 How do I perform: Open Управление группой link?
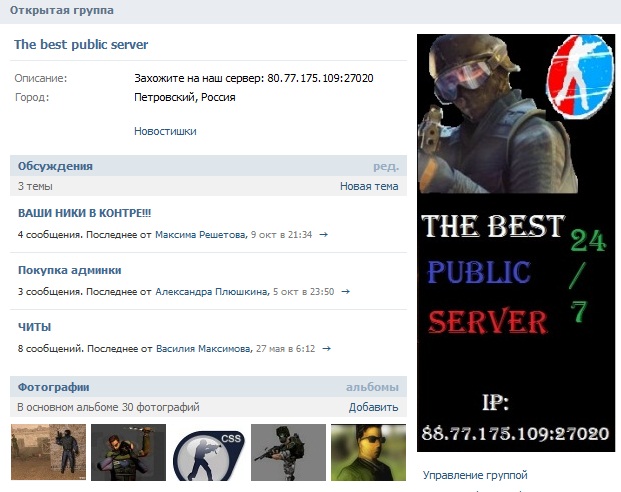pos(475,475)
